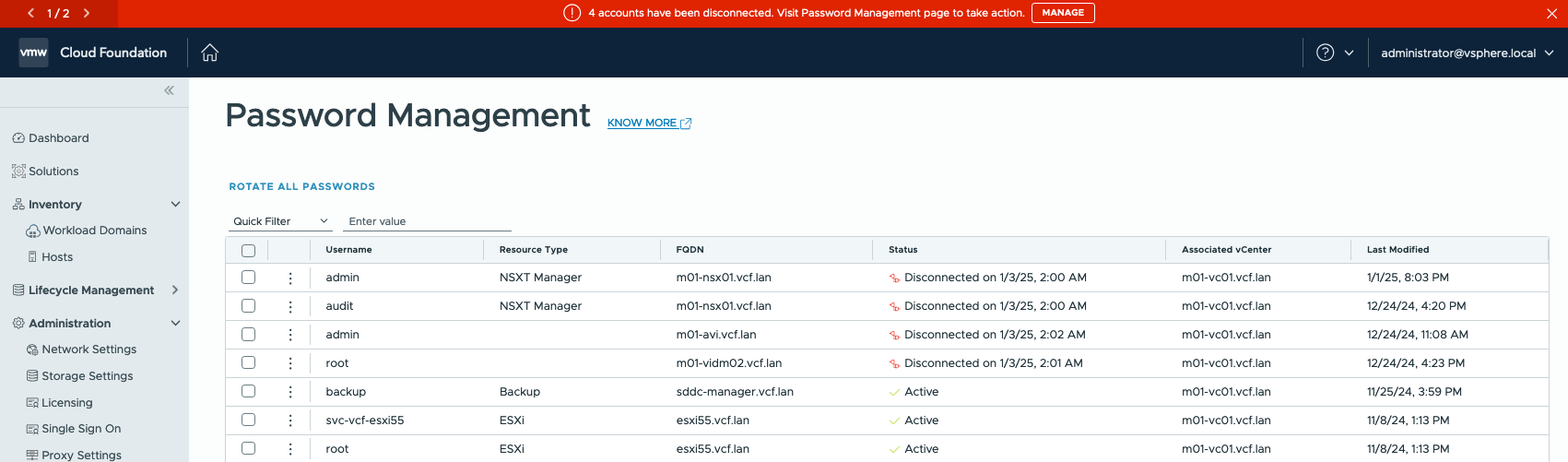Click the VMware logo icon
The image size is (1568, 462).
33,53
